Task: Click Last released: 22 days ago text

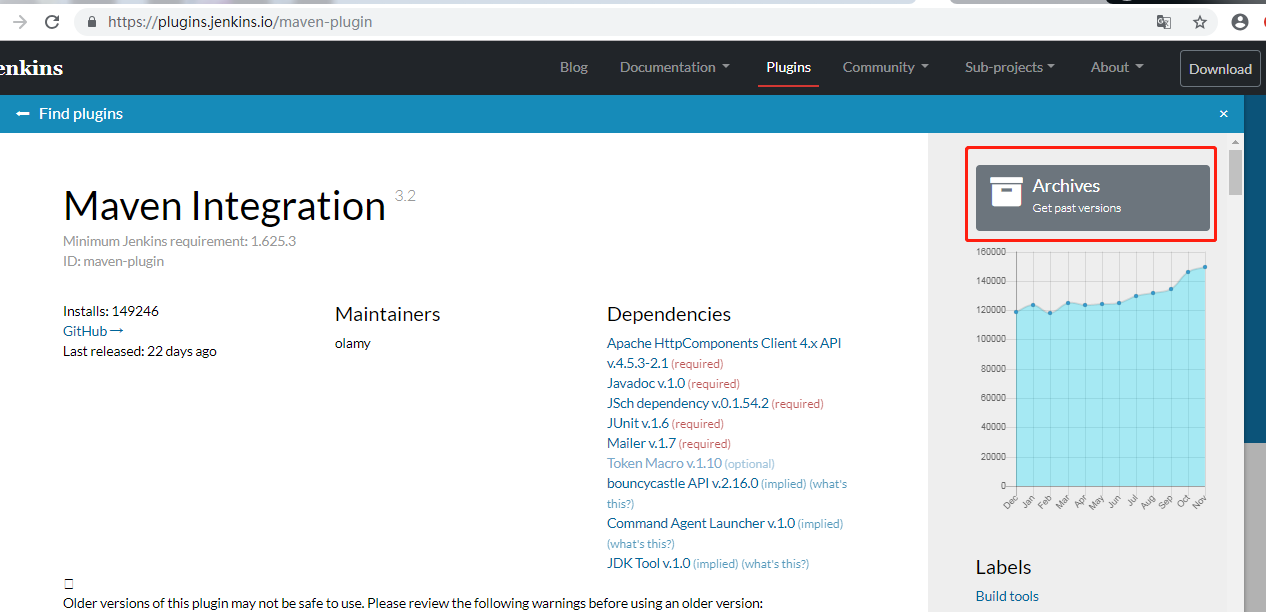Action: pos(140,351)
